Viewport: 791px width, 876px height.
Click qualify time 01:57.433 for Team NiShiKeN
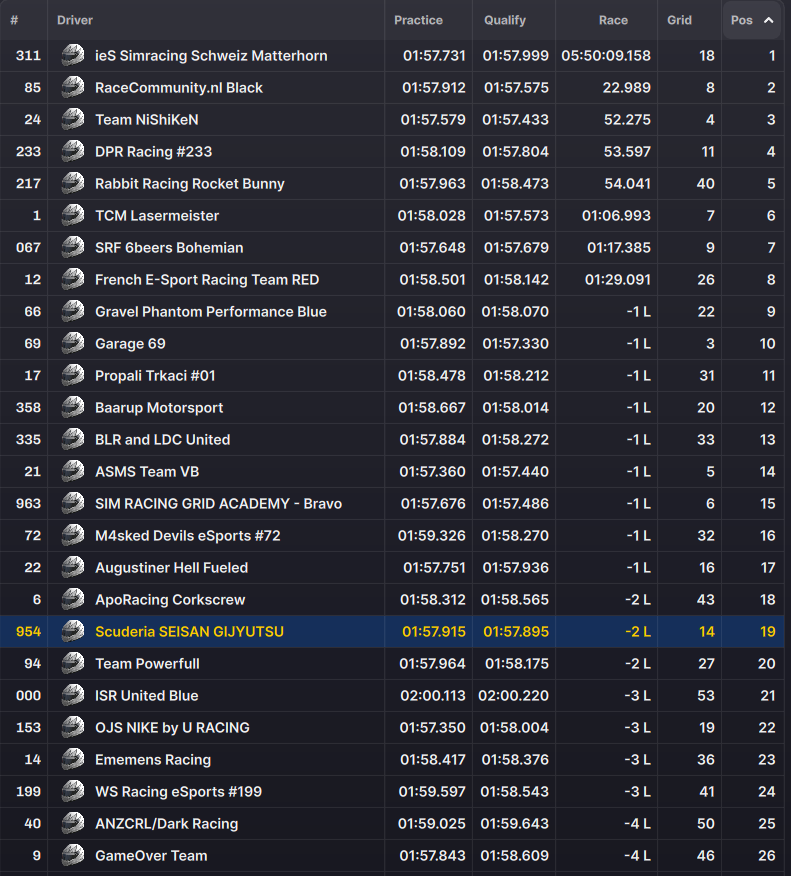click(516, 119)
